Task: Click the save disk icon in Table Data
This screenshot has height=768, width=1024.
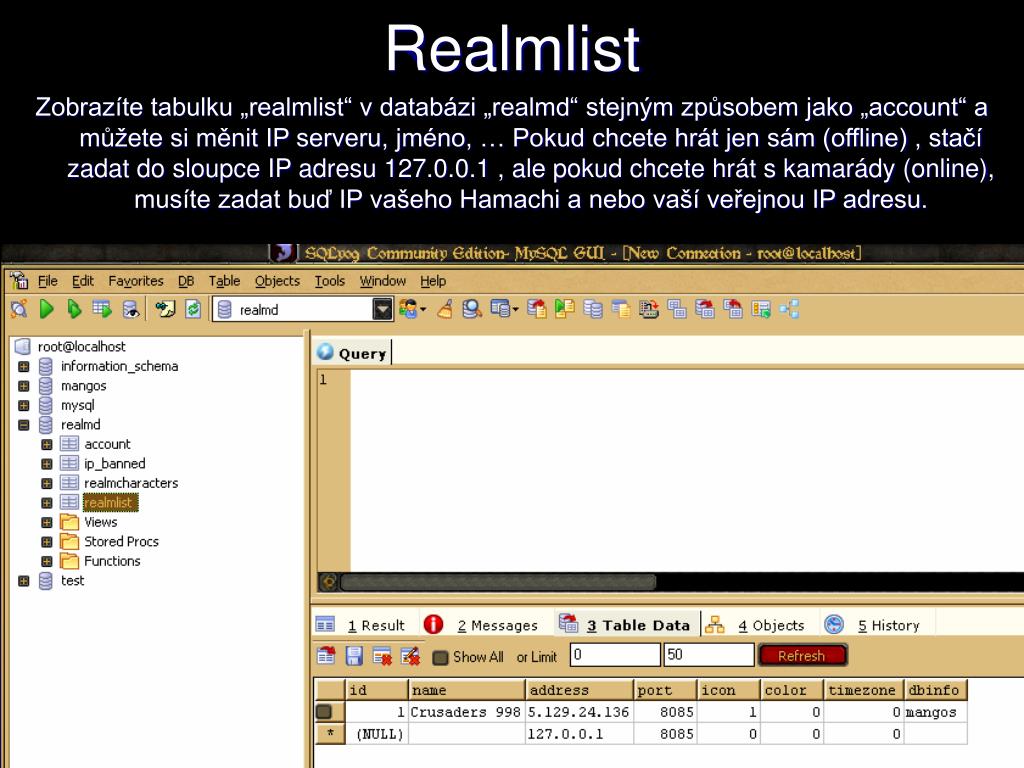Action: (354, 656)
